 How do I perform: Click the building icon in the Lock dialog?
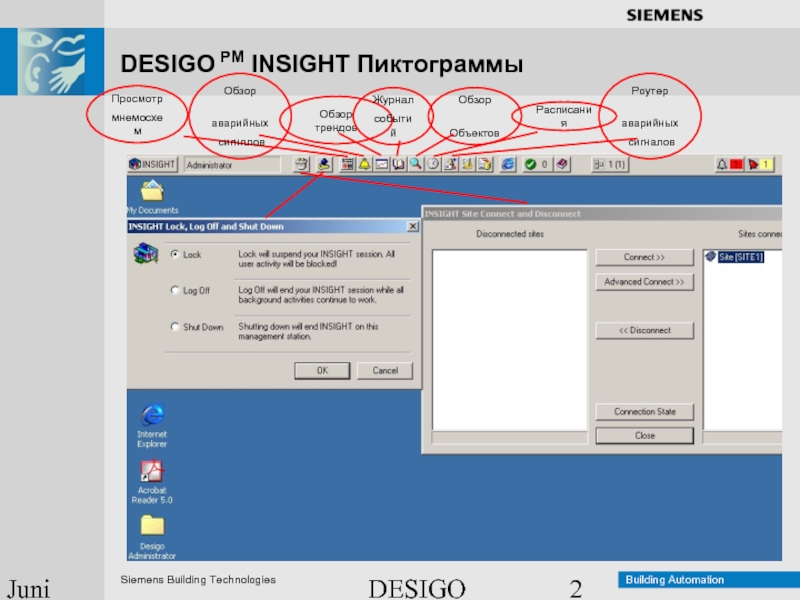[x=146, y=254]
